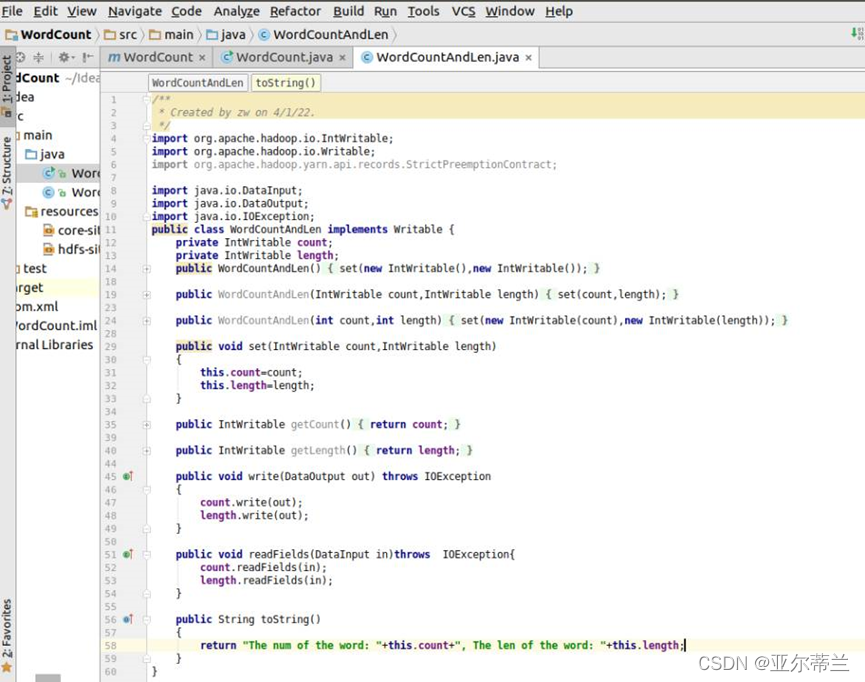Click the Favorites star icon on left strip
This screenshot has width=865, height=682.
pyautogui.click(x=7, y=668)
